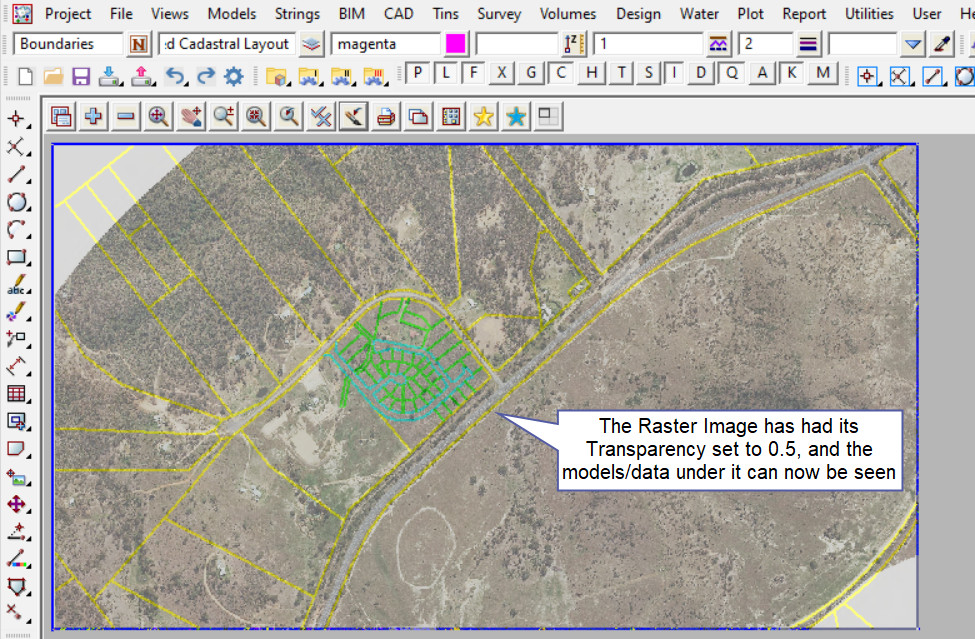Select the arc tool in left toolbar
975x639 pixels.
(x=16, y=229)
